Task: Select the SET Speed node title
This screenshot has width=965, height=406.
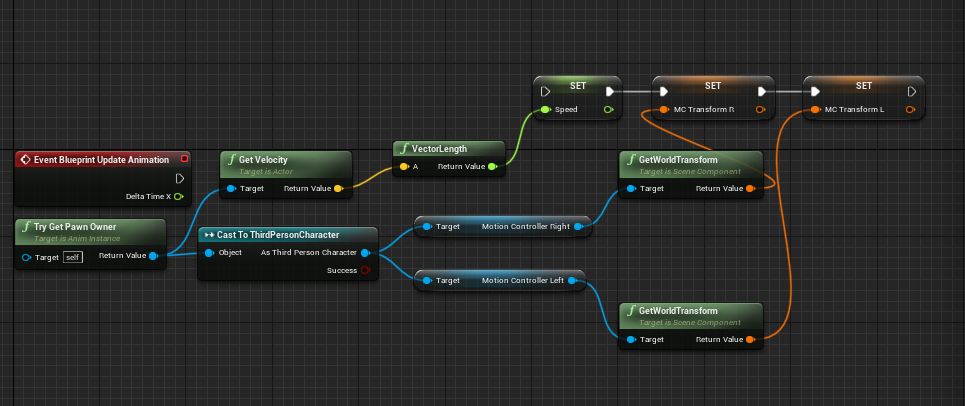Action: click(x=578, y=86)
